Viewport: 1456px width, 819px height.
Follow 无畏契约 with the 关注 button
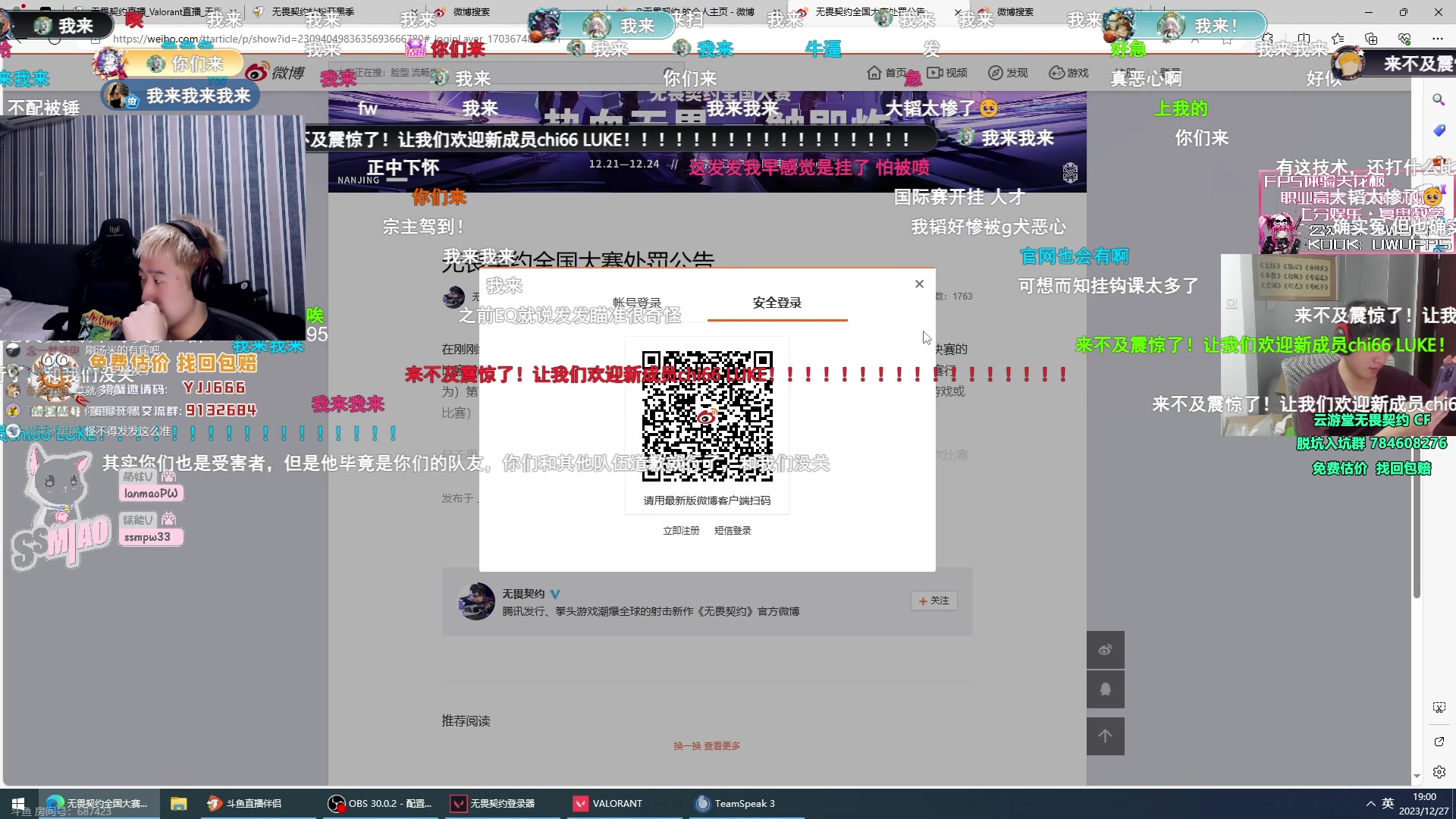(x=934, y=601)
